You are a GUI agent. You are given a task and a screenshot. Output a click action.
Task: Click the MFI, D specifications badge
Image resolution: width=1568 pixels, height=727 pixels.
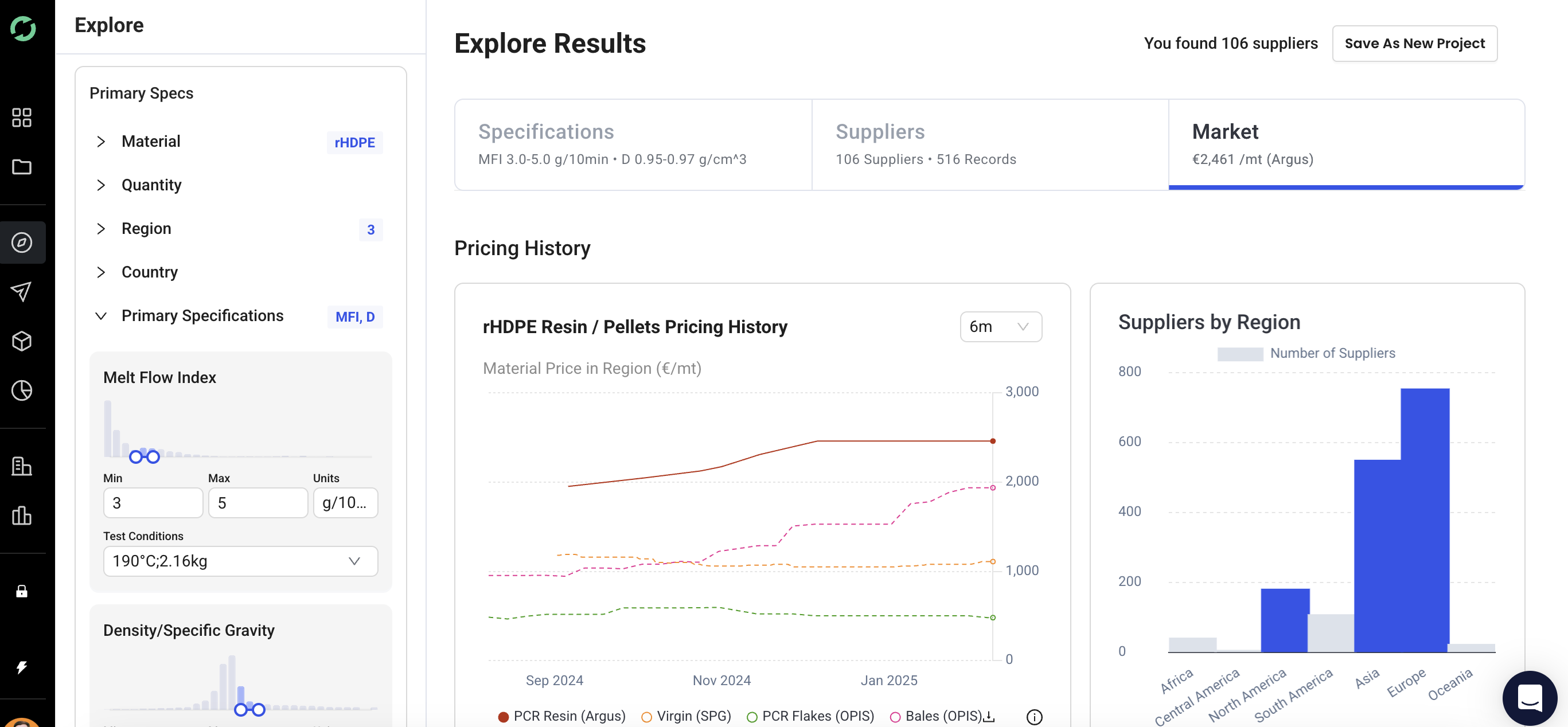(355, 317)
